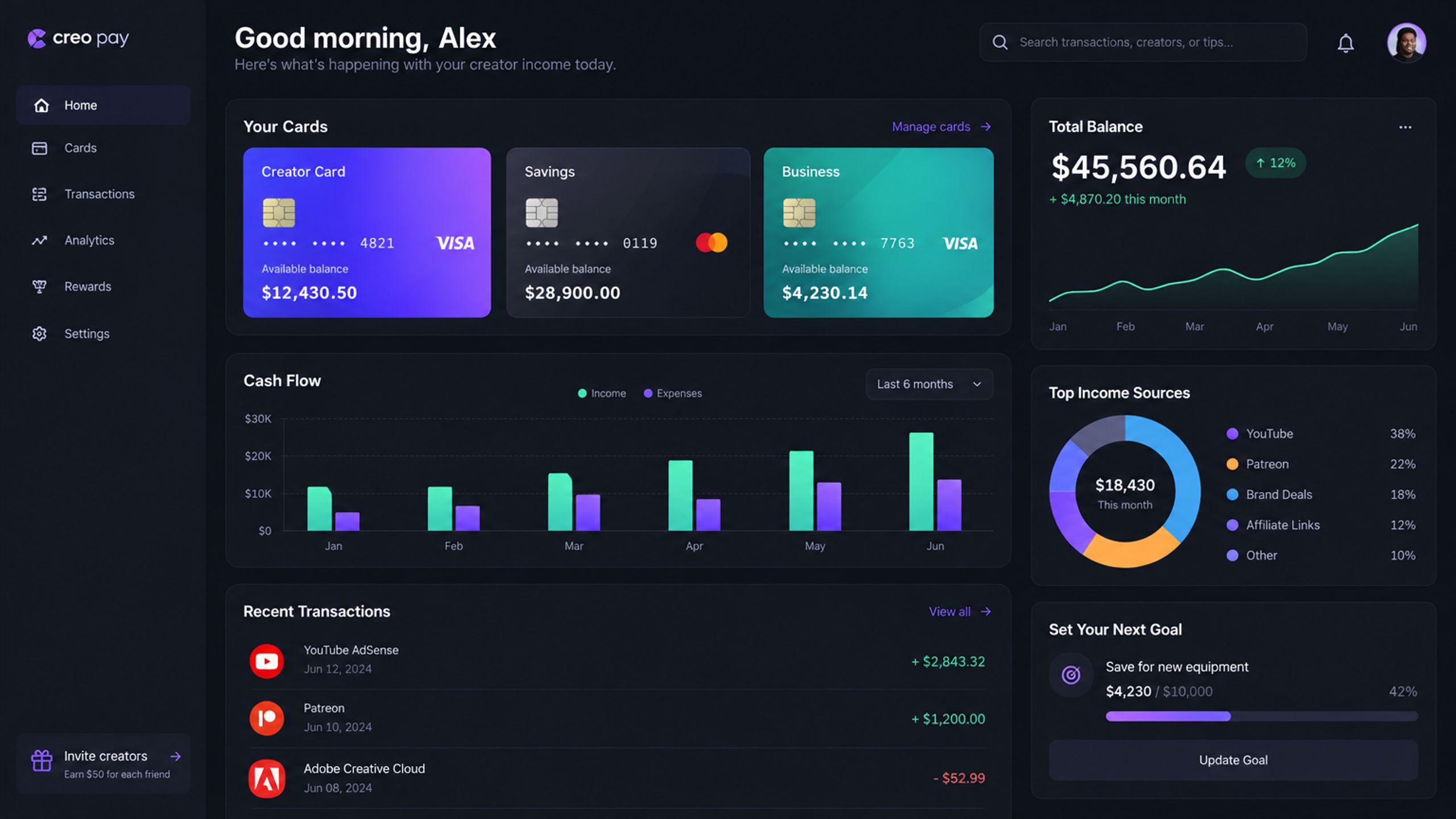Click the Invite creators gift icon
The image size is (1456, 819).
click(42, 760)
